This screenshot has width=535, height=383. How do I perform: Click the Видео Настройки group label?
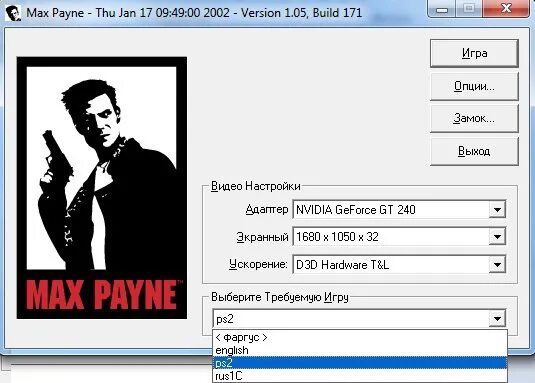[256, 186]
